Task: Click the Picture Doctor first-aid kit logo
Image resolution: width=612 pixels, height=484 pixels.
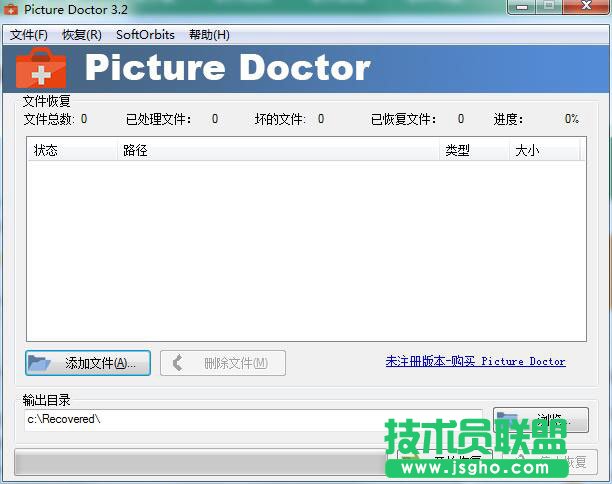Action: pyautogui.click(x=41, y=68)
